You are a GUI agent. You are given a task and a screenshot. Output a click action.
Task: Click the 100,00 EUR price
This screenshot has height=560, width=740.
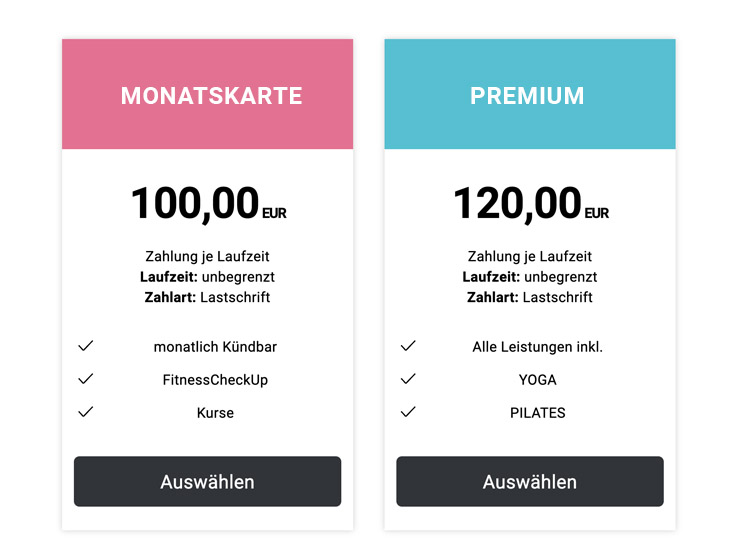207,204
